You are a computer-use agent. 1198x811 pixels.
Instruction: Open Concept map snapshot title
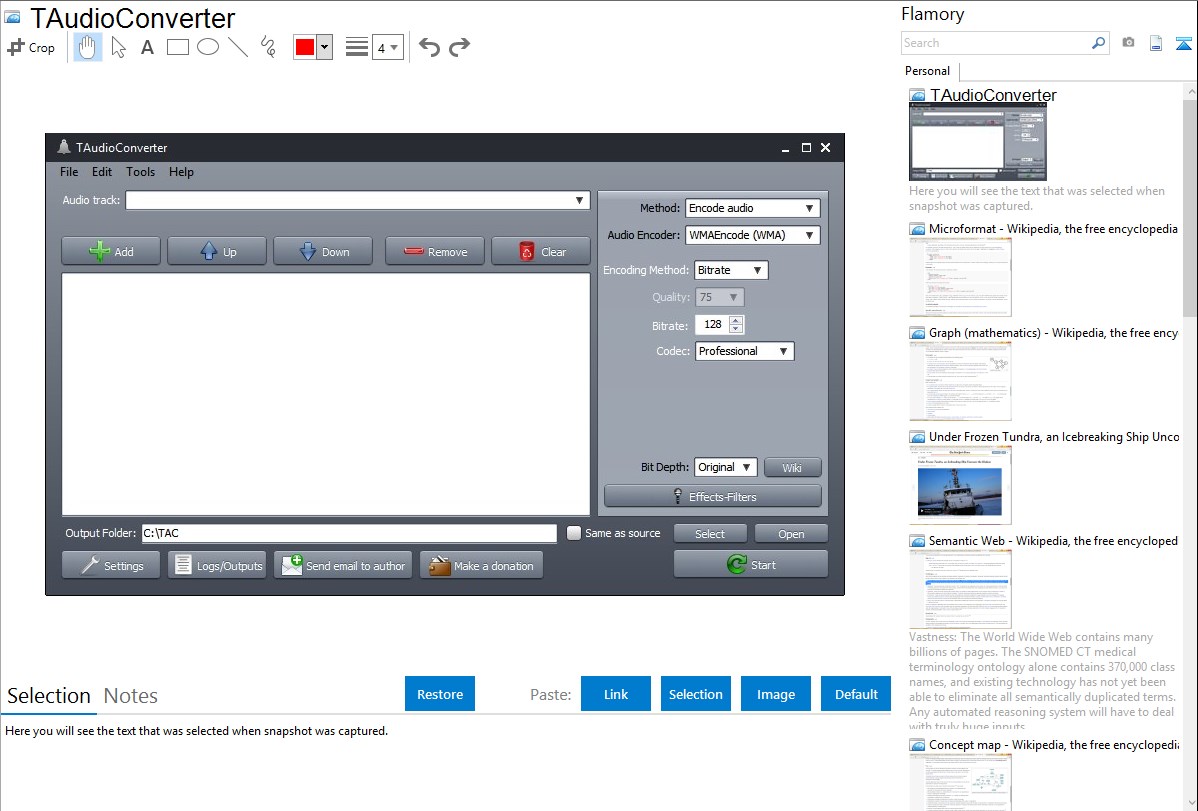tap(1053, 744)
